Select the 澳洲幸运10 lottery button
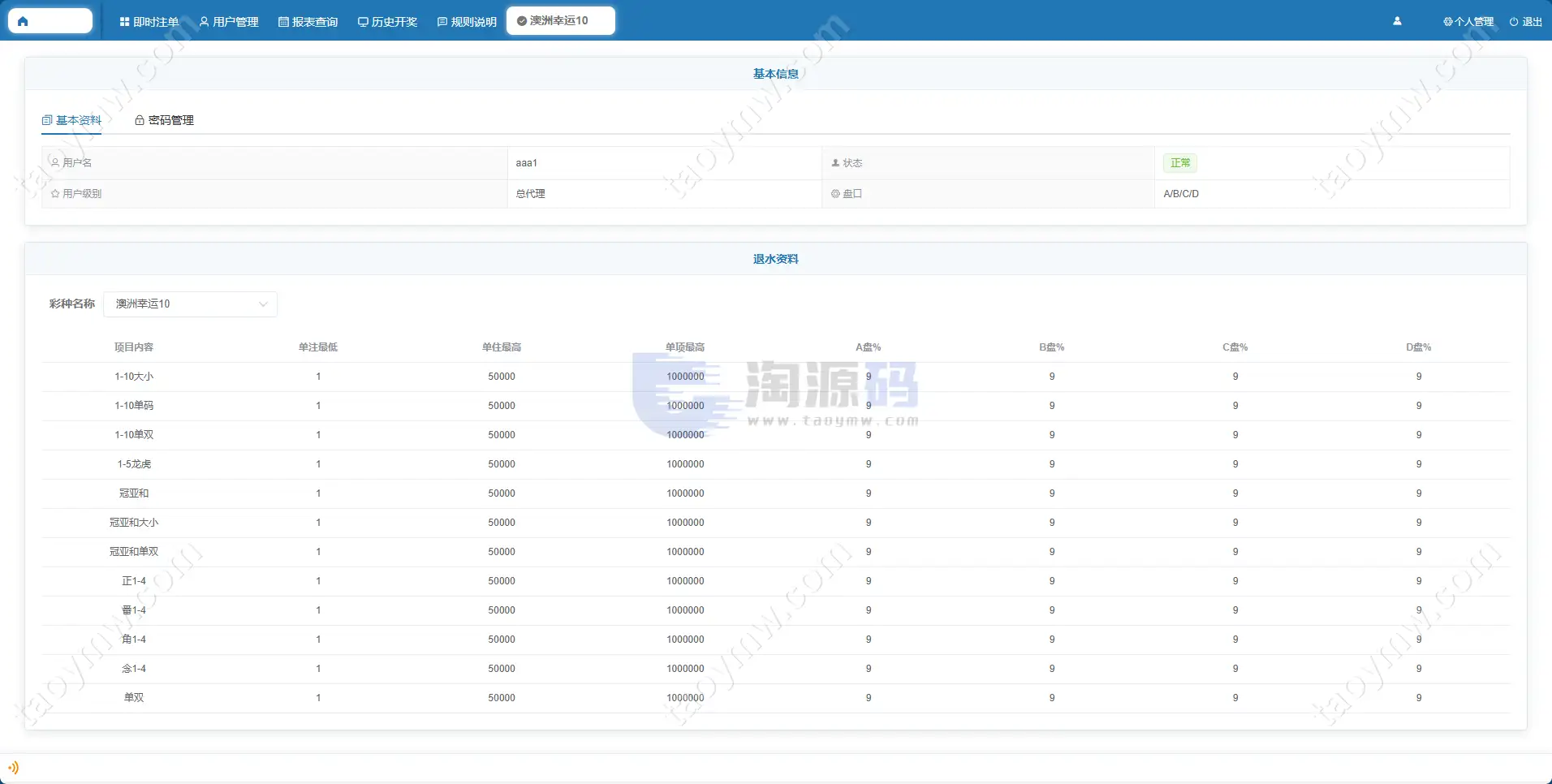The height and width of the screenshot is (784, 1552). [x=561, y=20]
